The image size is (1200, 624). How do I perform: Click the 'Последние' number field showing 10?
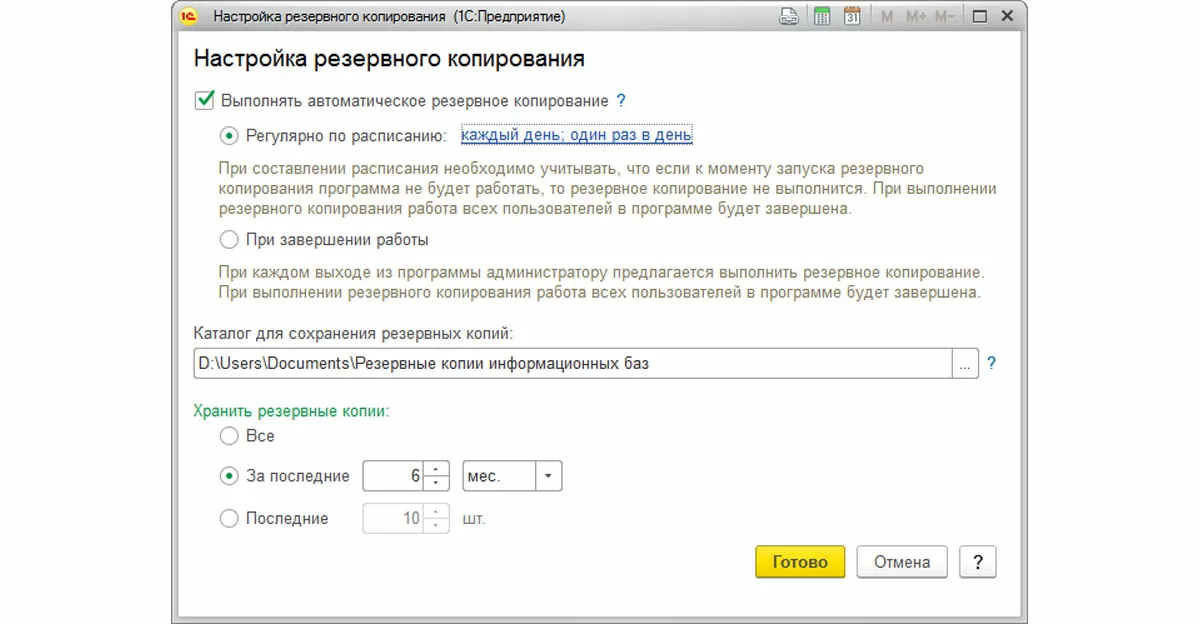coord(394,518)
